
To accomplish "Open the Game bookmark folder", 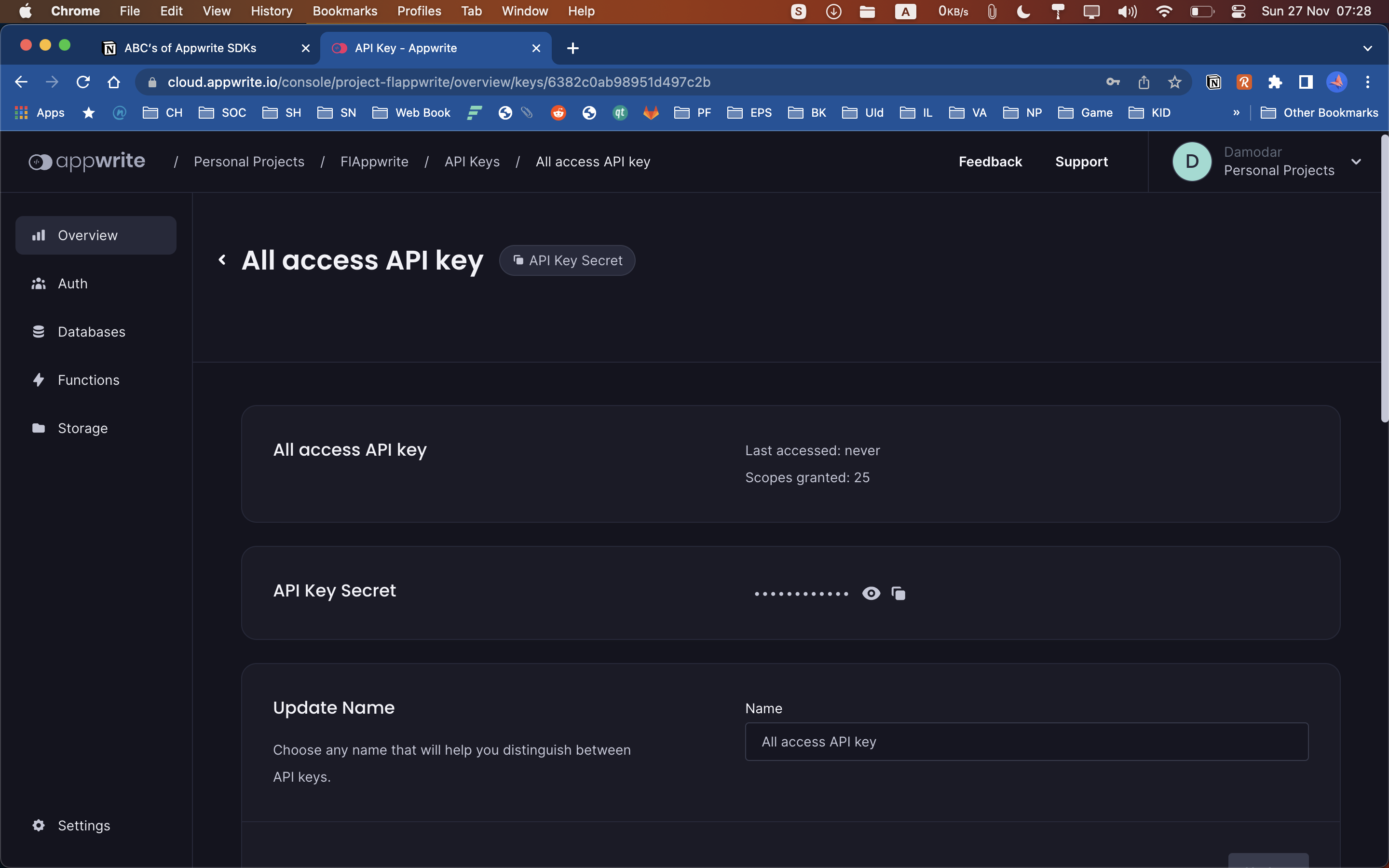I will coord(1085,112).
